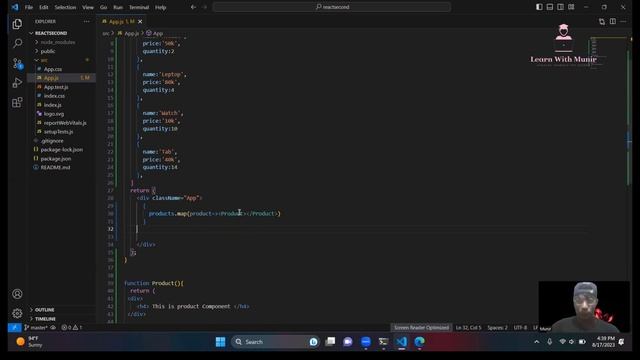Viewport: 640px width, 360px height.
Task: Open the Edit menu
Action: (x=44, y=7)
